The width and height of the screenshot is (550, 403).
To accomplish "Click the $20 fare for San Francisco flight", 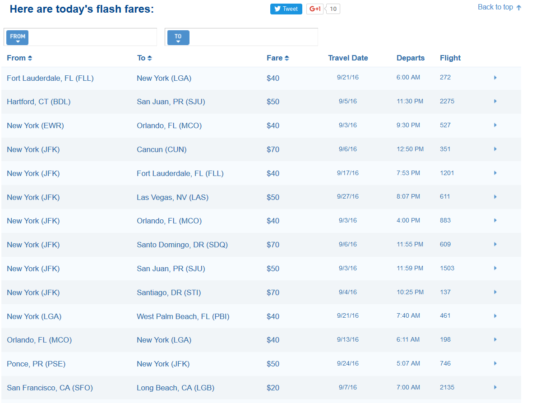I will 273,388.
